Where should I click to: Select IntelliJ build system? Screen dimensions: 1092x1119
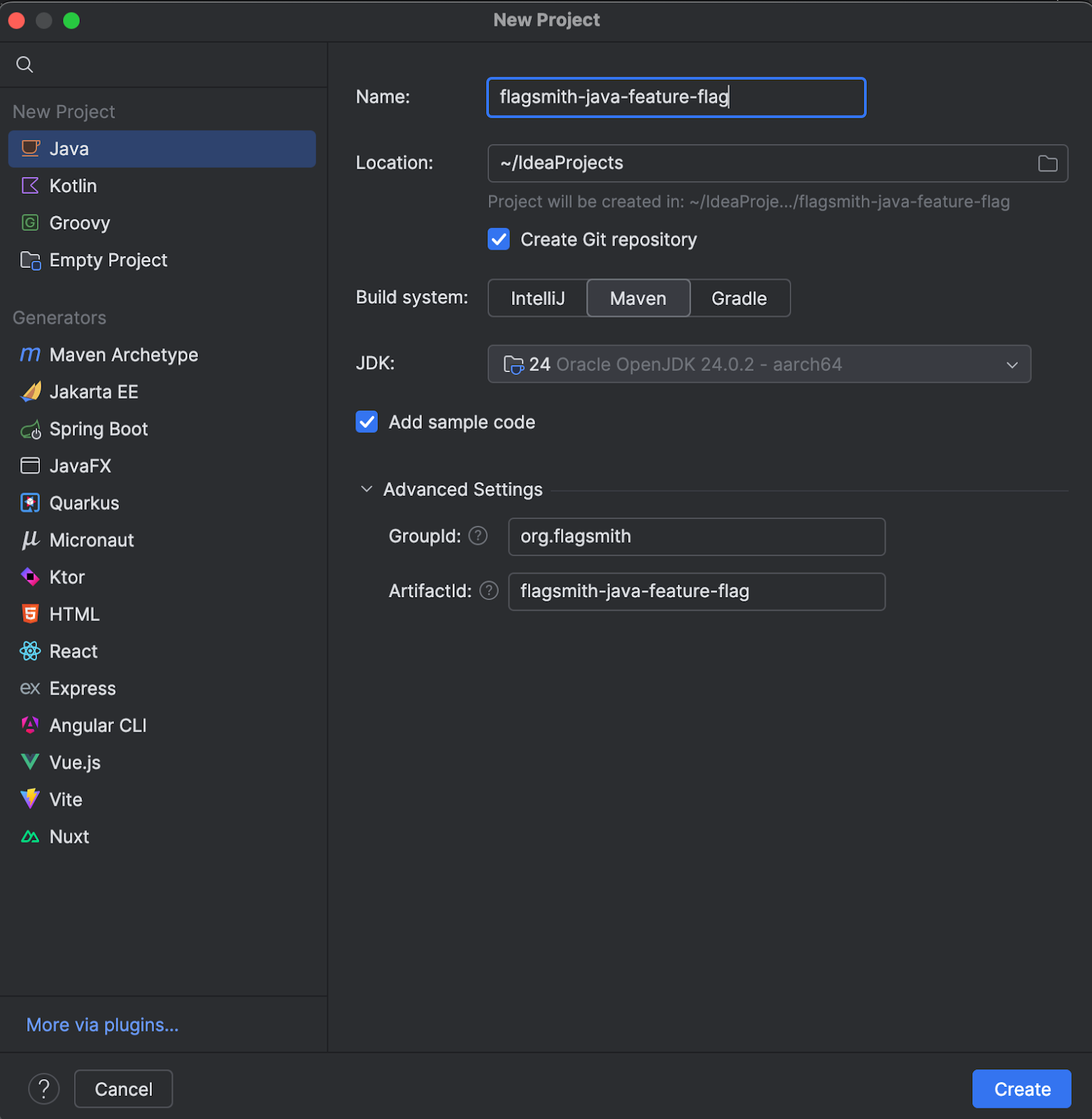click(x=537, y=299)
